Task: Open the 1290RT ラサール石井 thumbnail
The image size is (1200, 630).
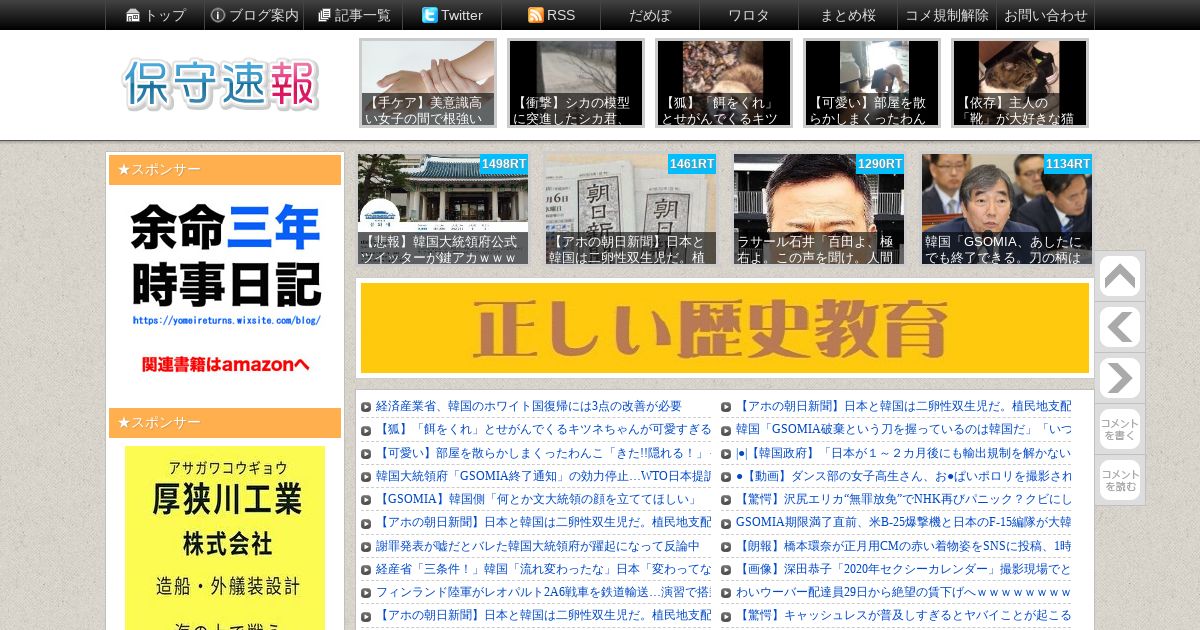Action: [x=819, y=209]
